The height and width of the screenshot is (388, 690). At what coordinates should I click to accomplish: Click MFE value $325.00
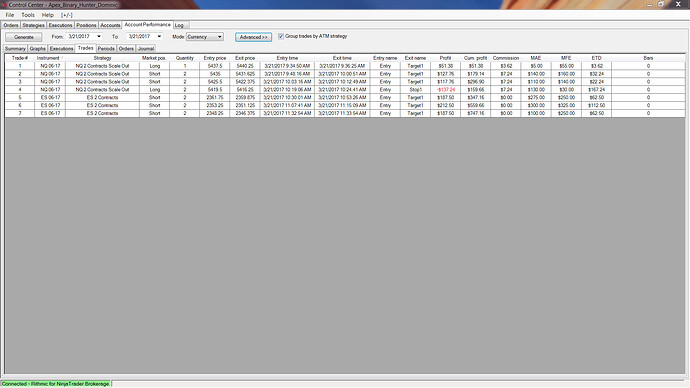(x=566, y=106)
